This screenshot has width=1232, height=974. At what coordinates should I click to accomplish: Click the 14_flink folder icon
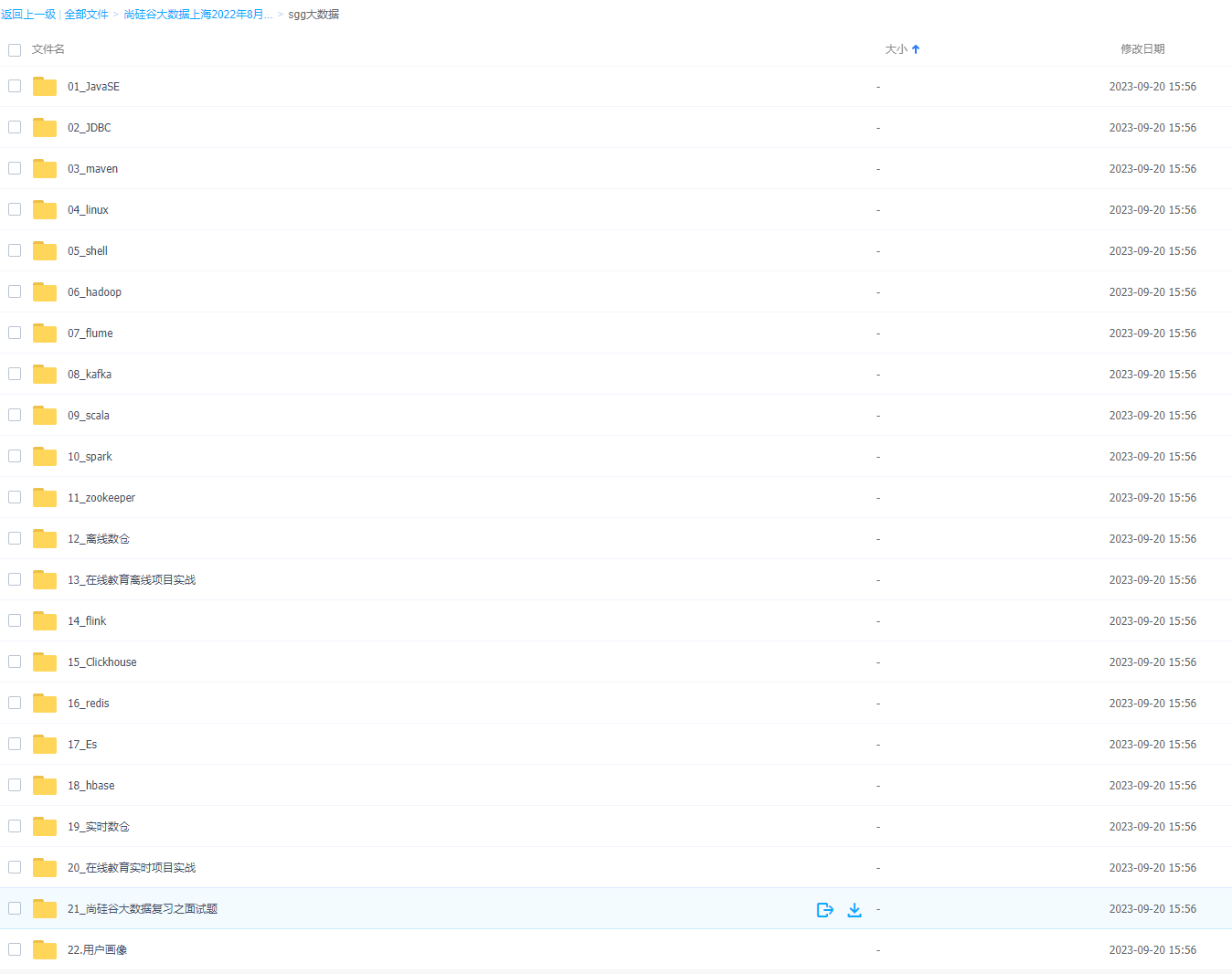click(x=45, y=621)
